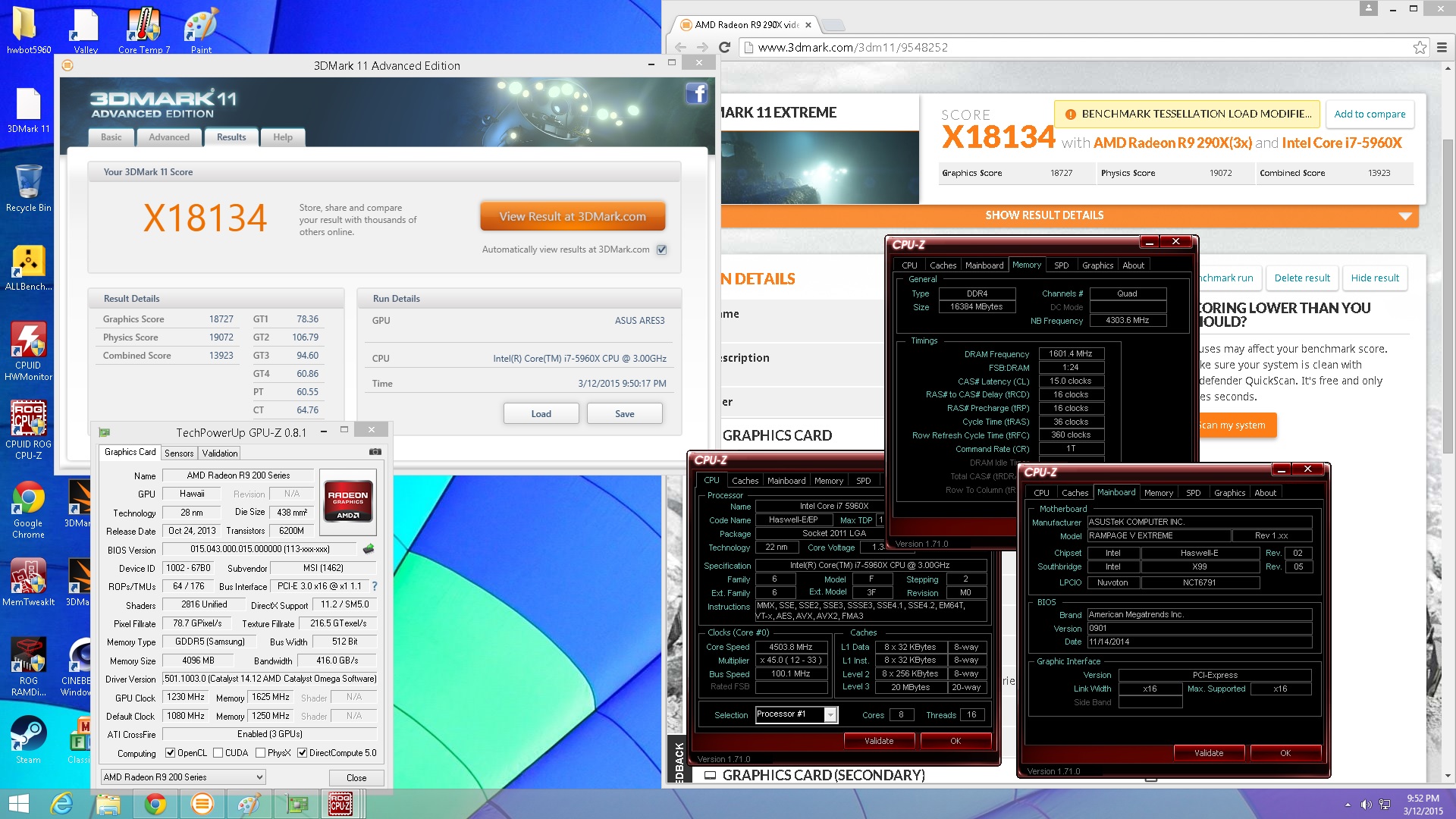Open the Recycle Bin
This screenshot has width=1456, height=819.
click(x=28, y=188)
